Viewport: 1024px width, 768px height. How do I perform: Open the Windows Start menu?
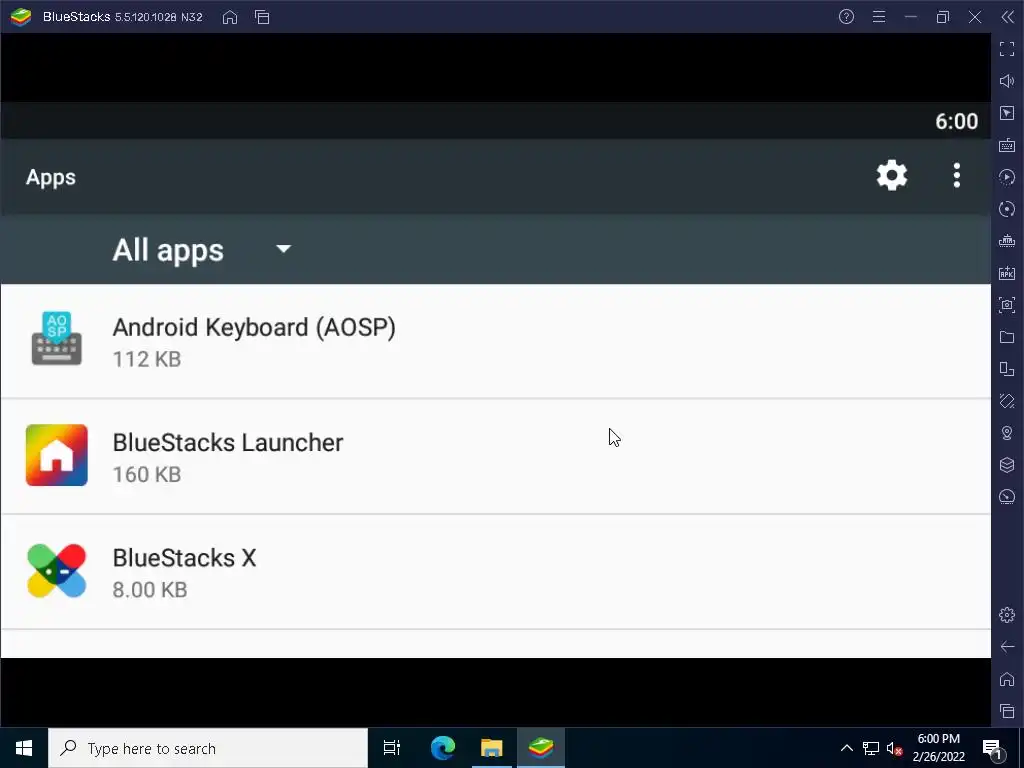tap(24, 748)
